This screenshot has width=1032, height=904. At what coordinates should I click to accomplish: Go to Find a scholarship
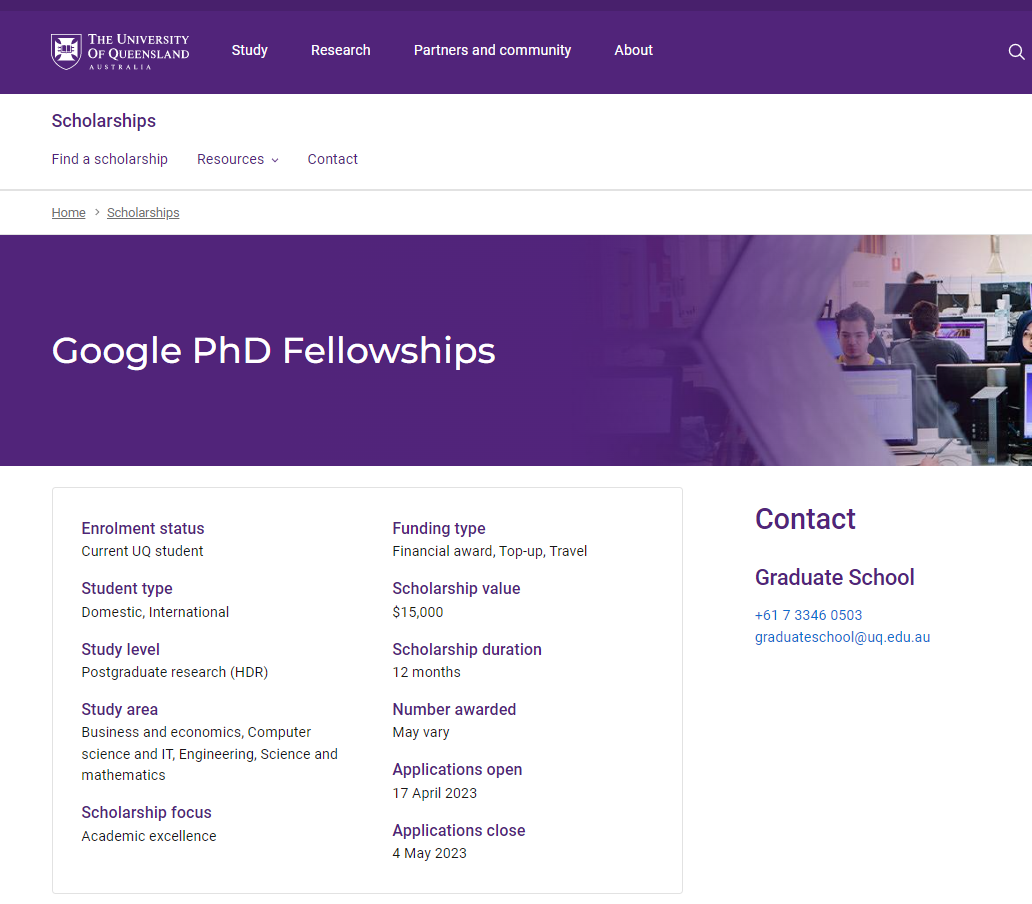(x=110, y=159)
